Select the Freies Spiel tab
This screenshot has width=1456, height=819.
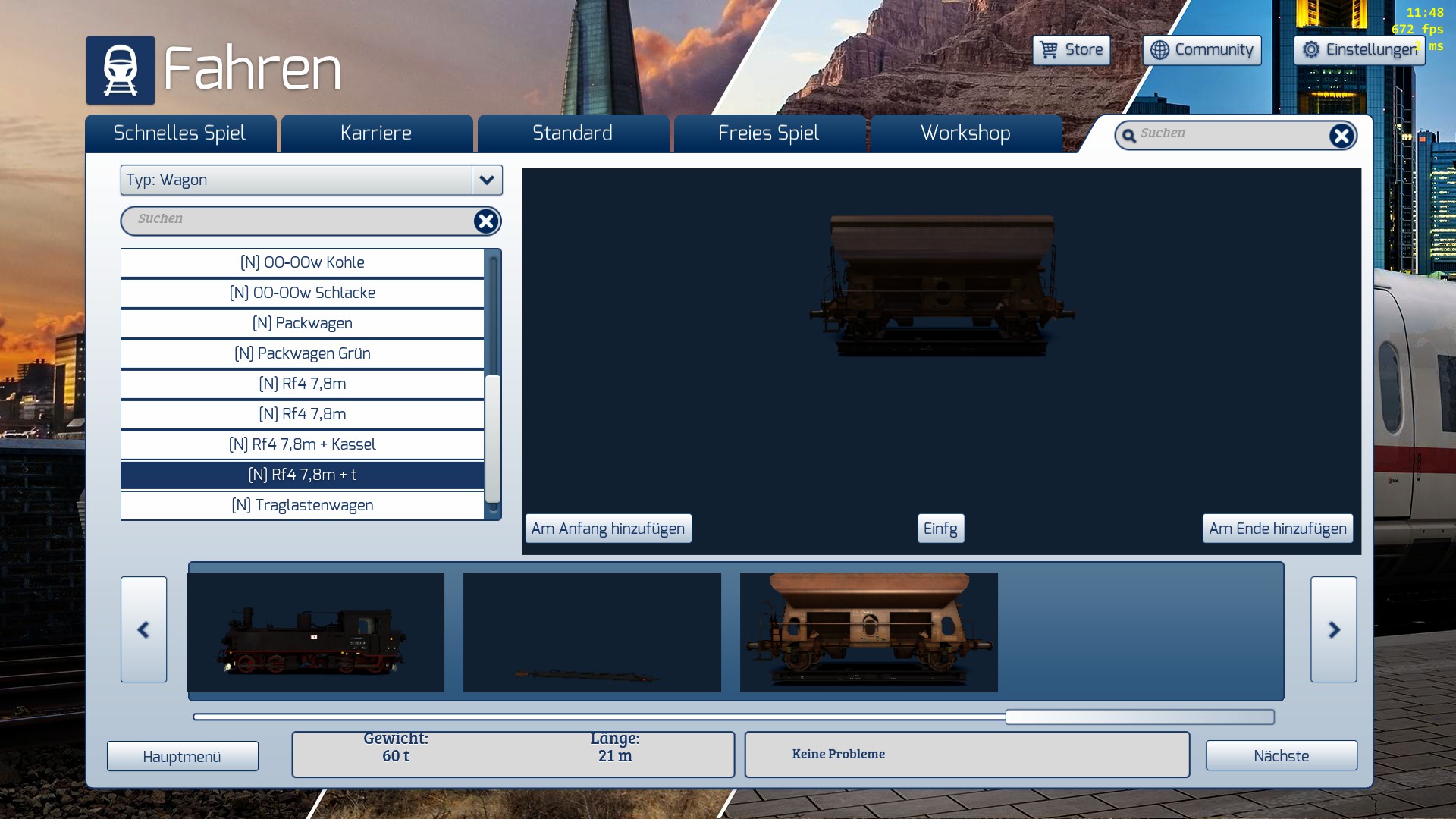pos(768,133)
